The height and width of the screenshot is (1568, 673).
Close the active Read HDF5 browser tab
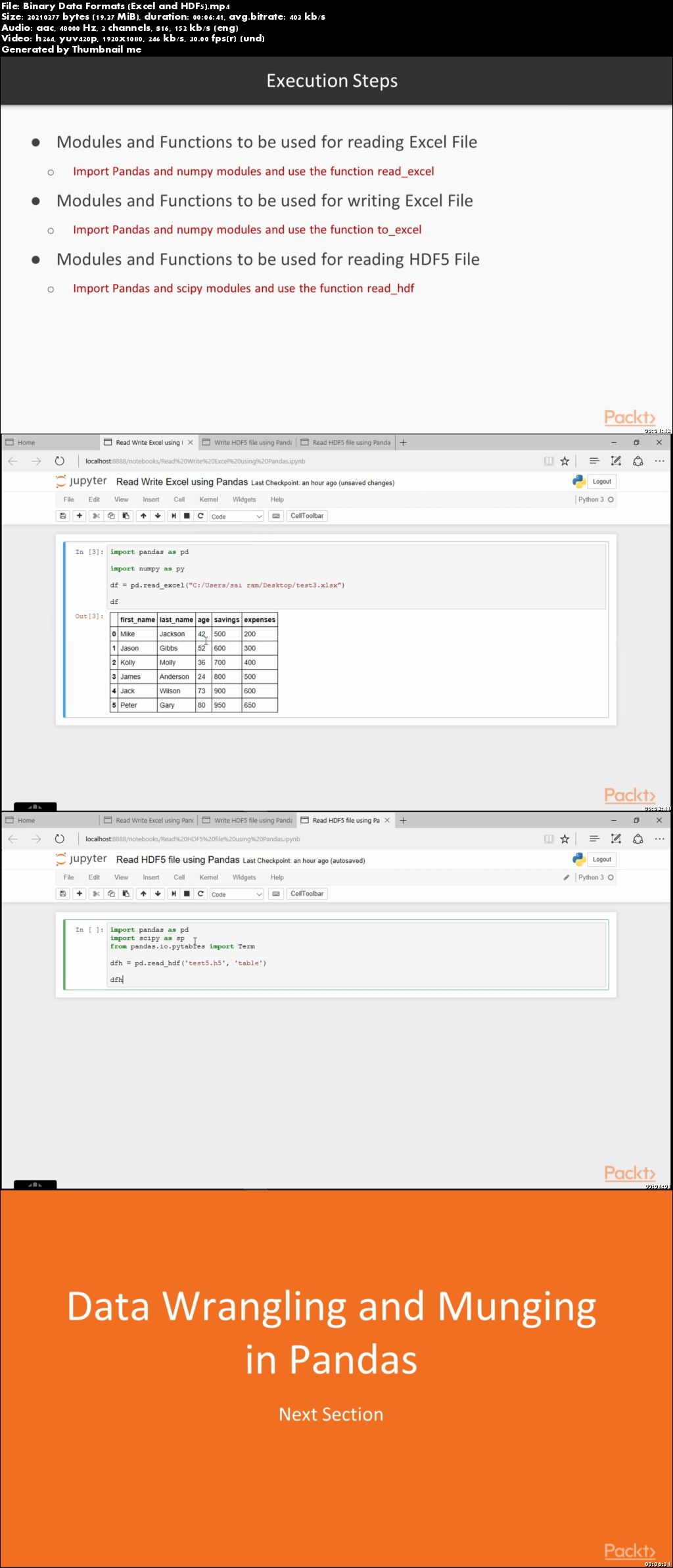point(387,820)
